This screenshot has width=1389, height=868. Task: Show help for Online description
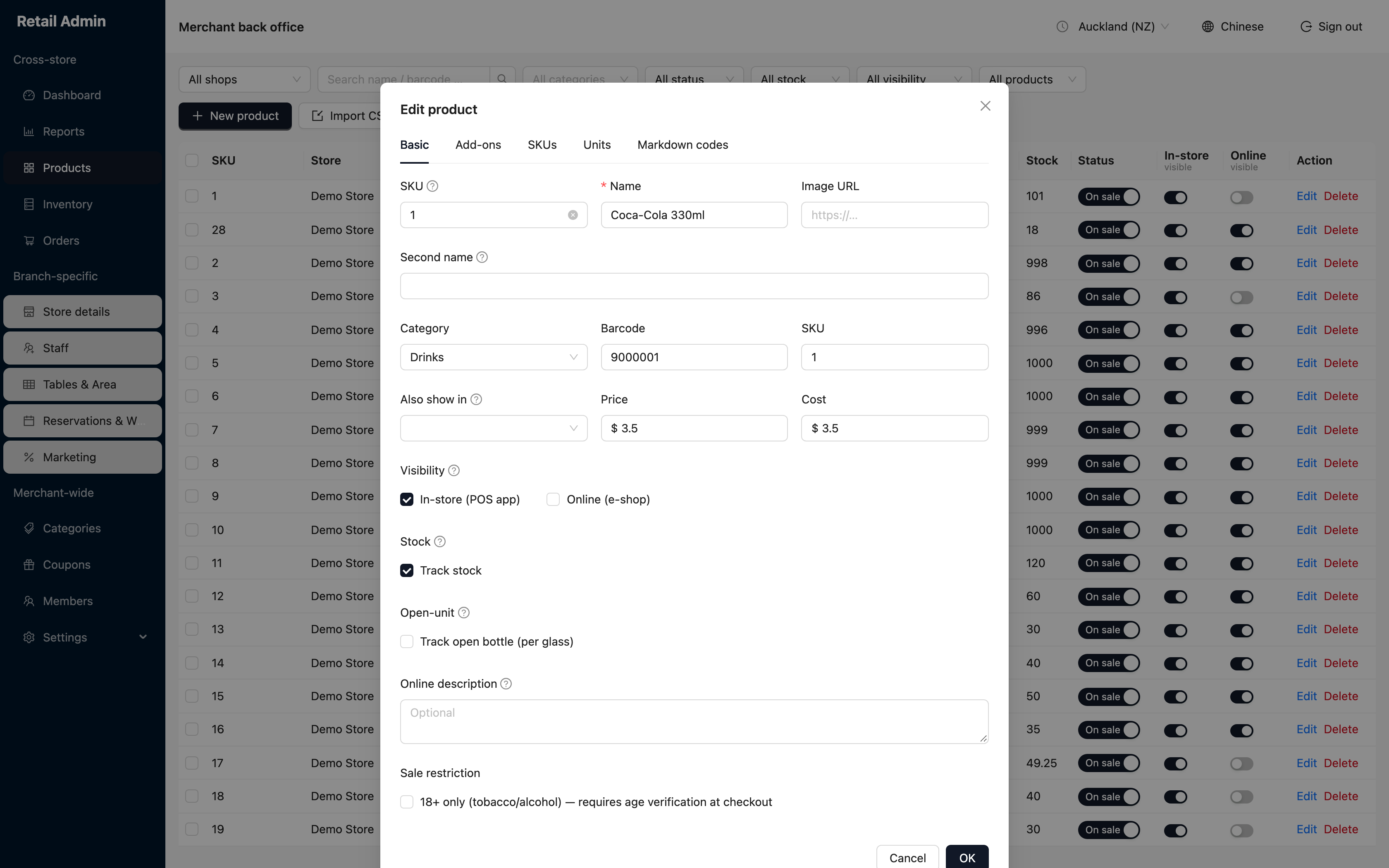point(506,684)
